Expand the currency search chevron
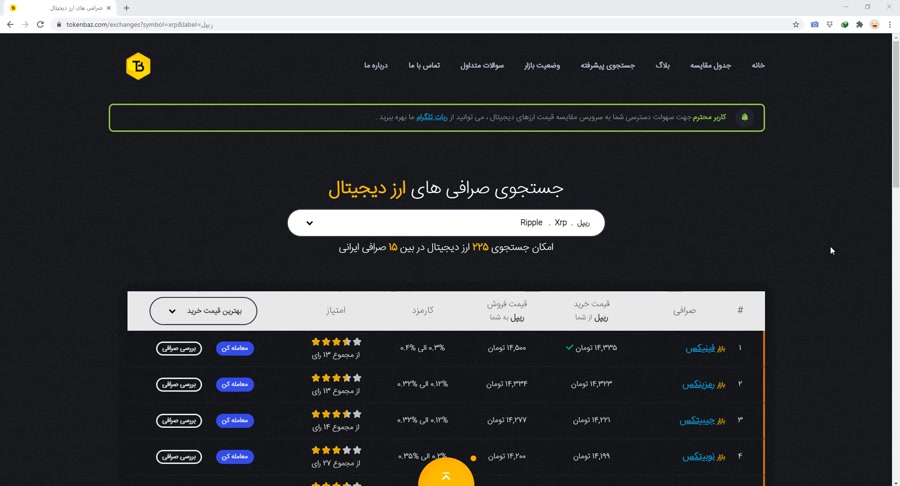The image size is (900, 486). [309, 223]
